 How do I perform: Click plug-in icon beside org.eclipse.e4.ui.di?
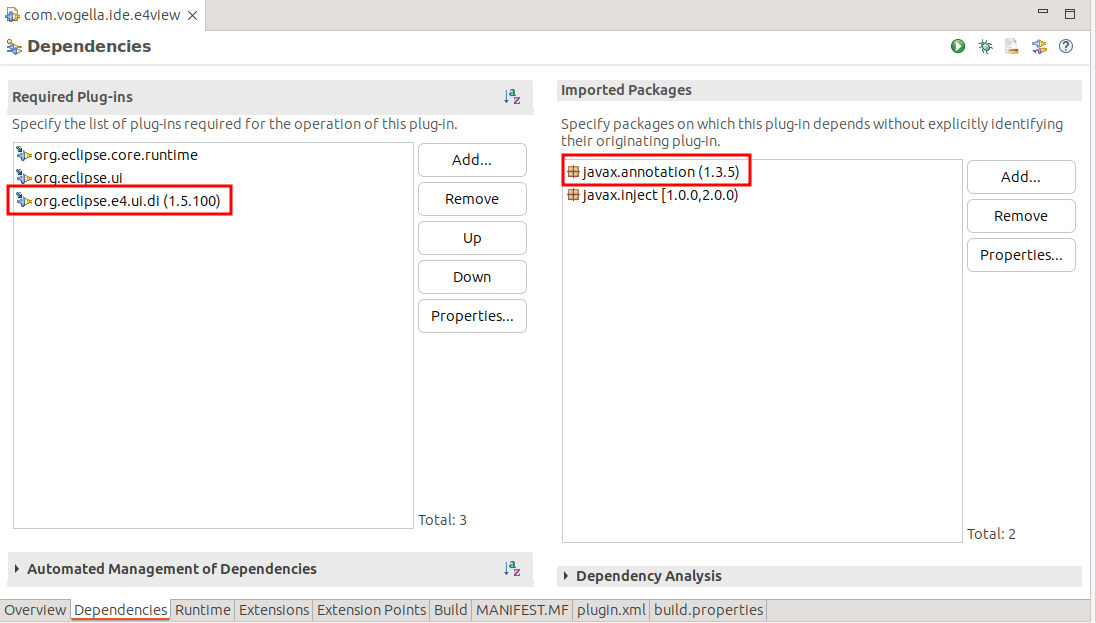click(24, 201)
